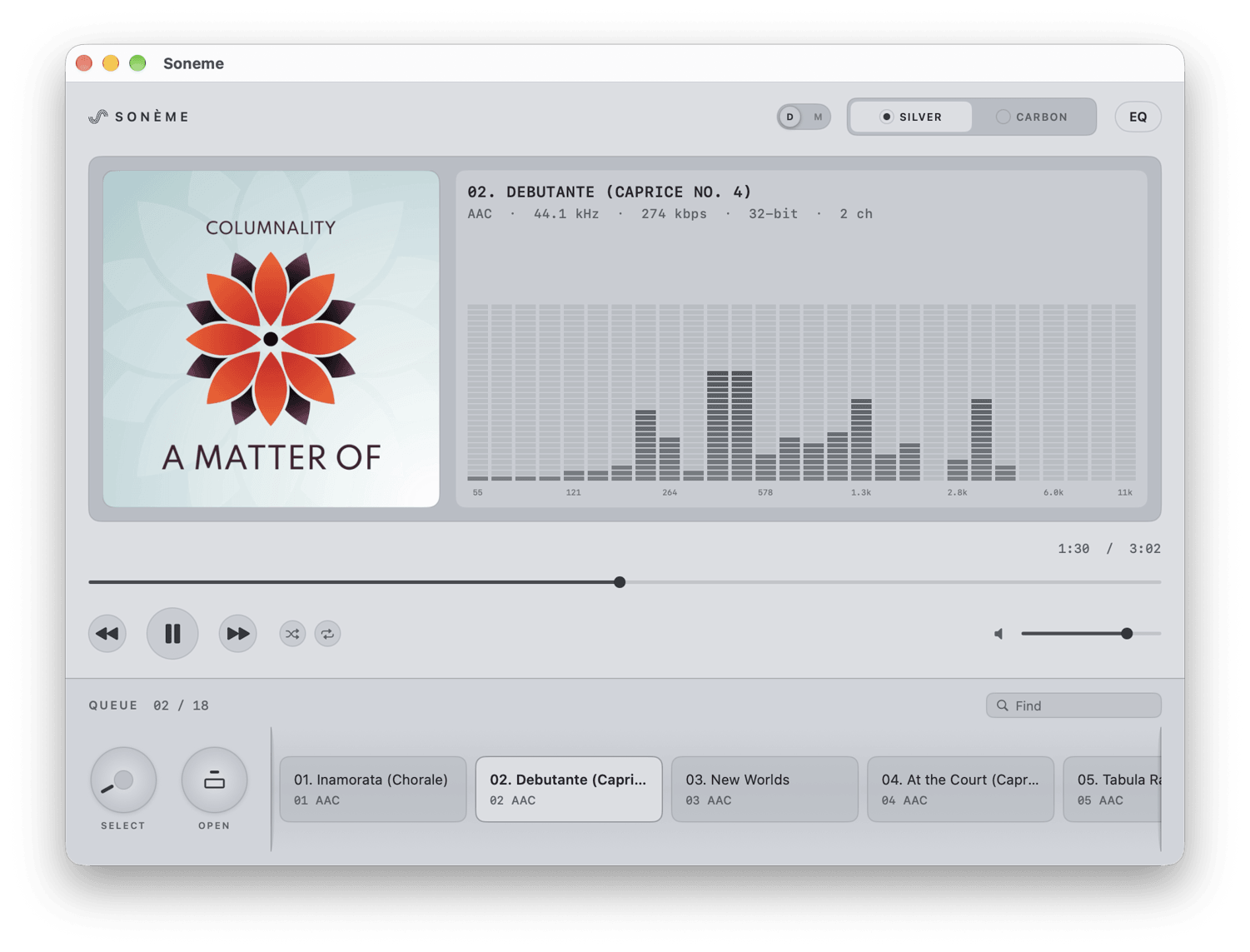The width and height of the screenshot is (1250, 952).
Task: Focus the Find search field
Action: pos(1073,705)
